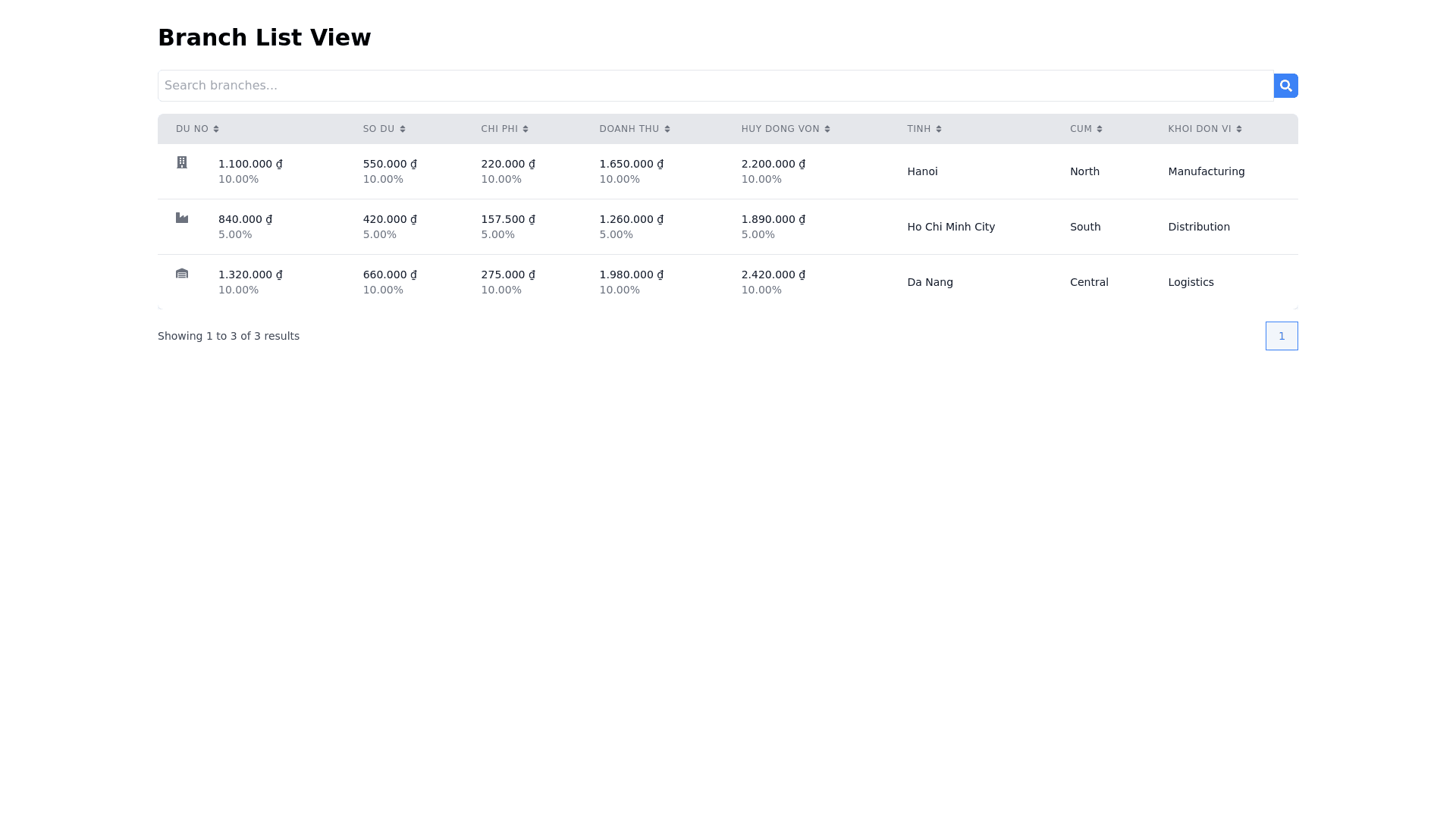Viewport: 1456px width, 819px height.
Task: Click the Da Nang province cell
Action: (930, 282)
